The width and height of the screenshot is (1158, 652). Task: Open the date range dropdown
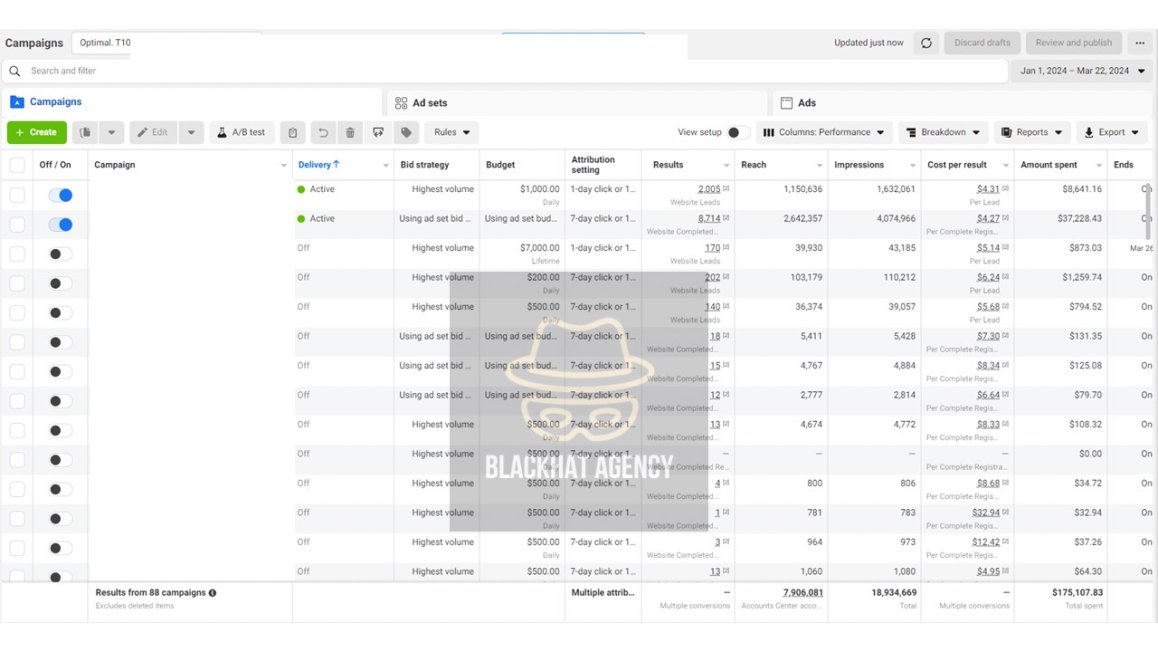point(1081,71)
